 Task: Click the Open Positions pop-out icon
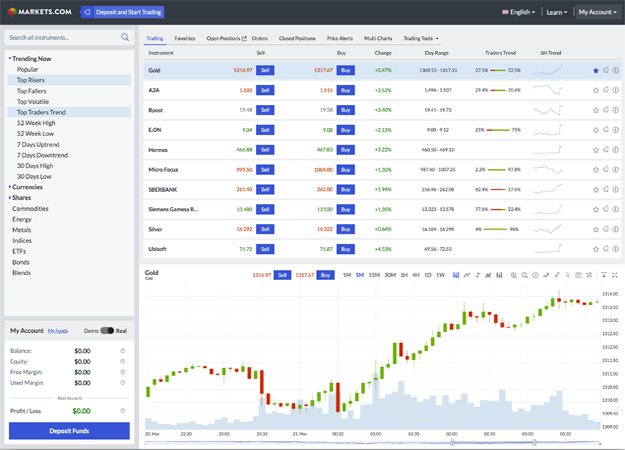[x=244, y=38]
